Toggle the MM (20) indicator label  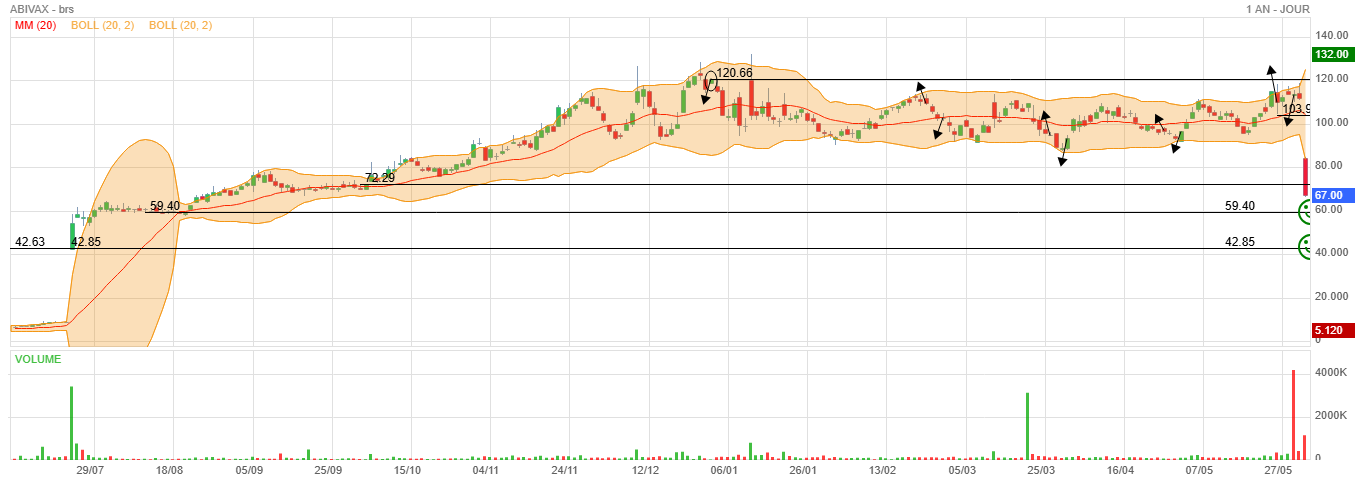coord(35,25)
